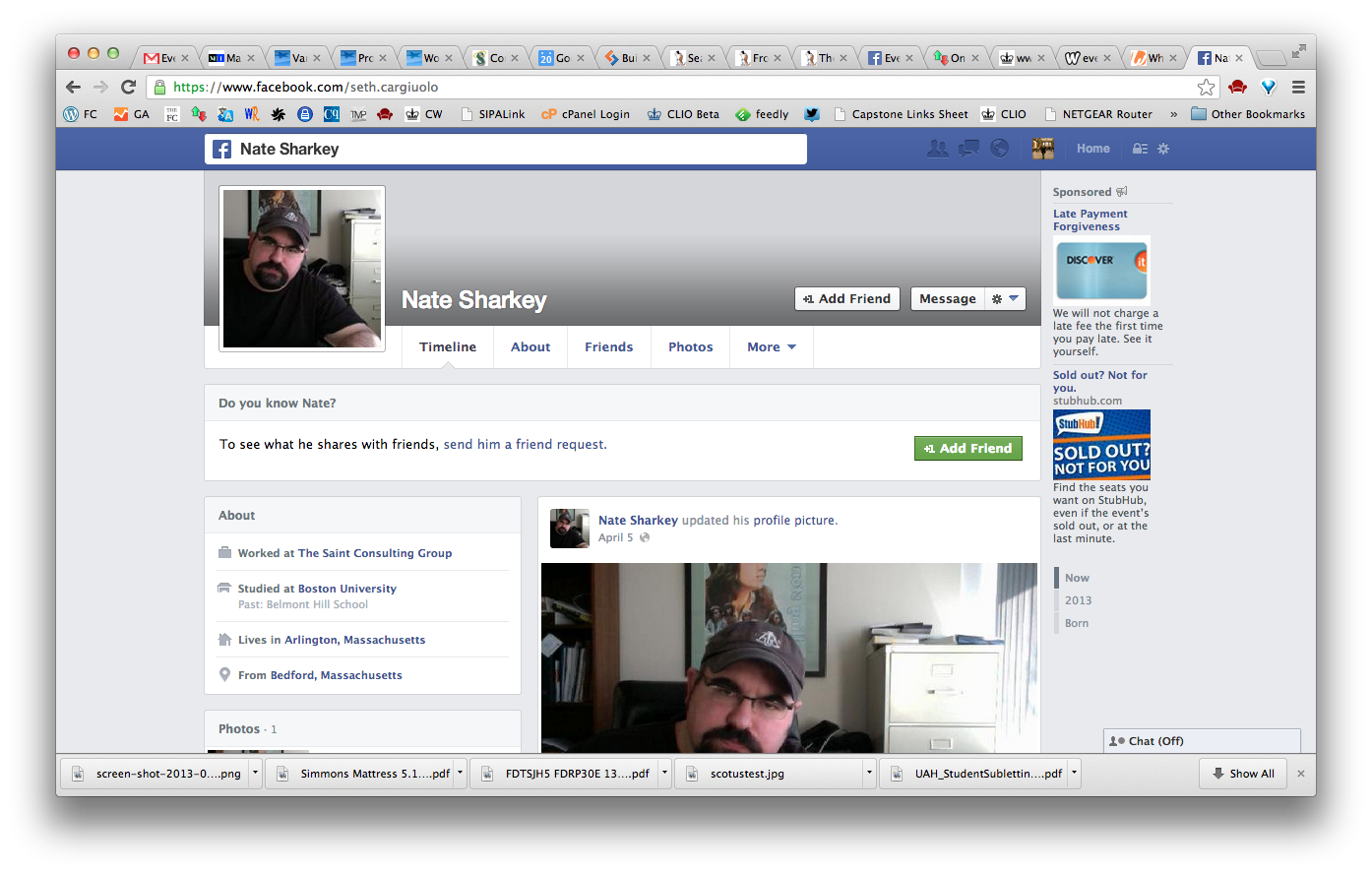Expand bookmarks overflow chevron
Image resolution: width=1372 pixels, height=874 pixels.
point(1173,114)
